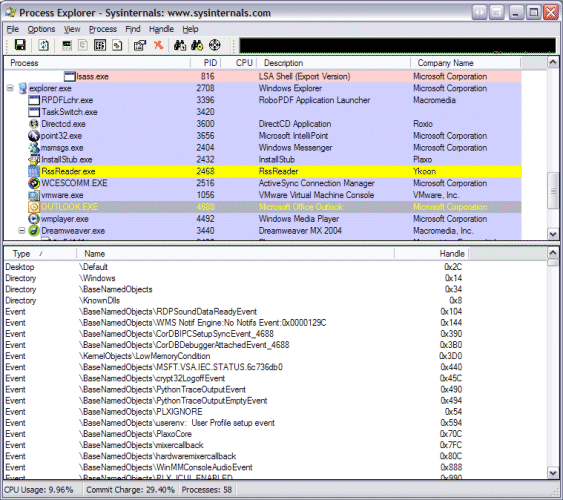The image size is (563, 500).
Task: Click the Dreamweaver.exe process icon
Action: pos(34,230)
